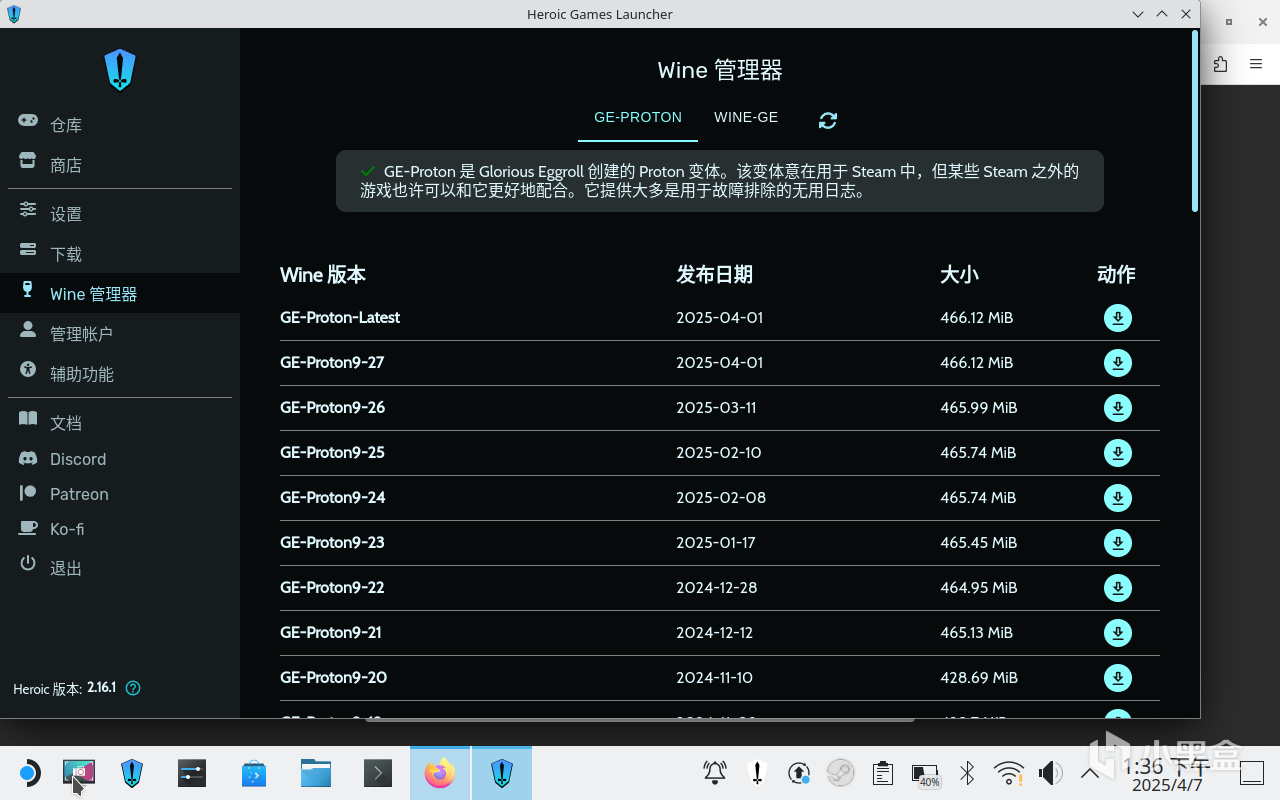This screenshot has height=800, width=1280.
Task: Click the 2024-12-28 release date
Action: (717, 588)
